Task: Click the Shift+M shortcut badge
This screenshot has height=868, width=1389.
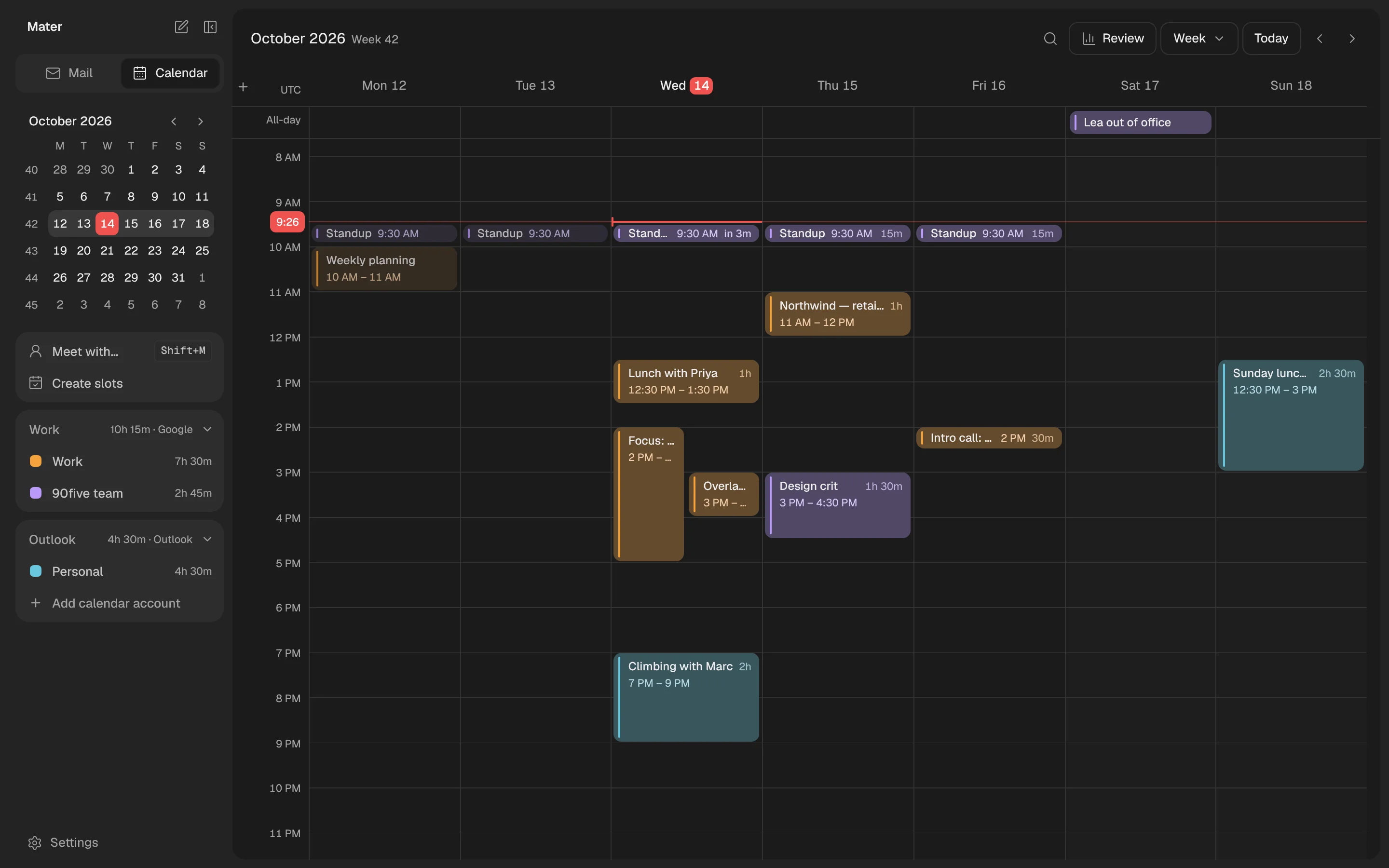Action: (x=183, y=351)
